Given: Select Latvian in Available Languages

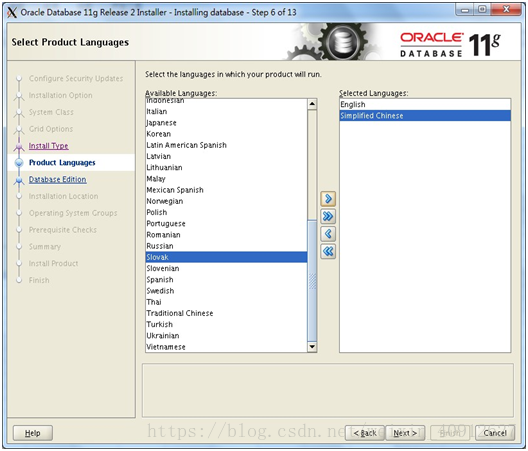Looking at the screenshot, I should coord(226,156).
